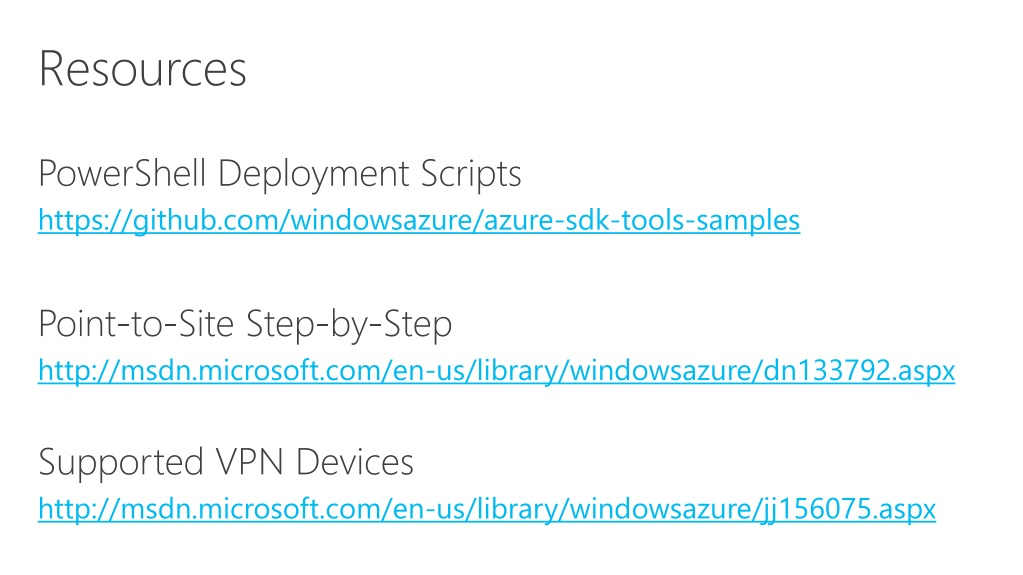Image resolution: width=1023 pixels, height=575 pixels.
Task: Open the GitHub azure-sdk-tools-samples link
Action: 419,221
